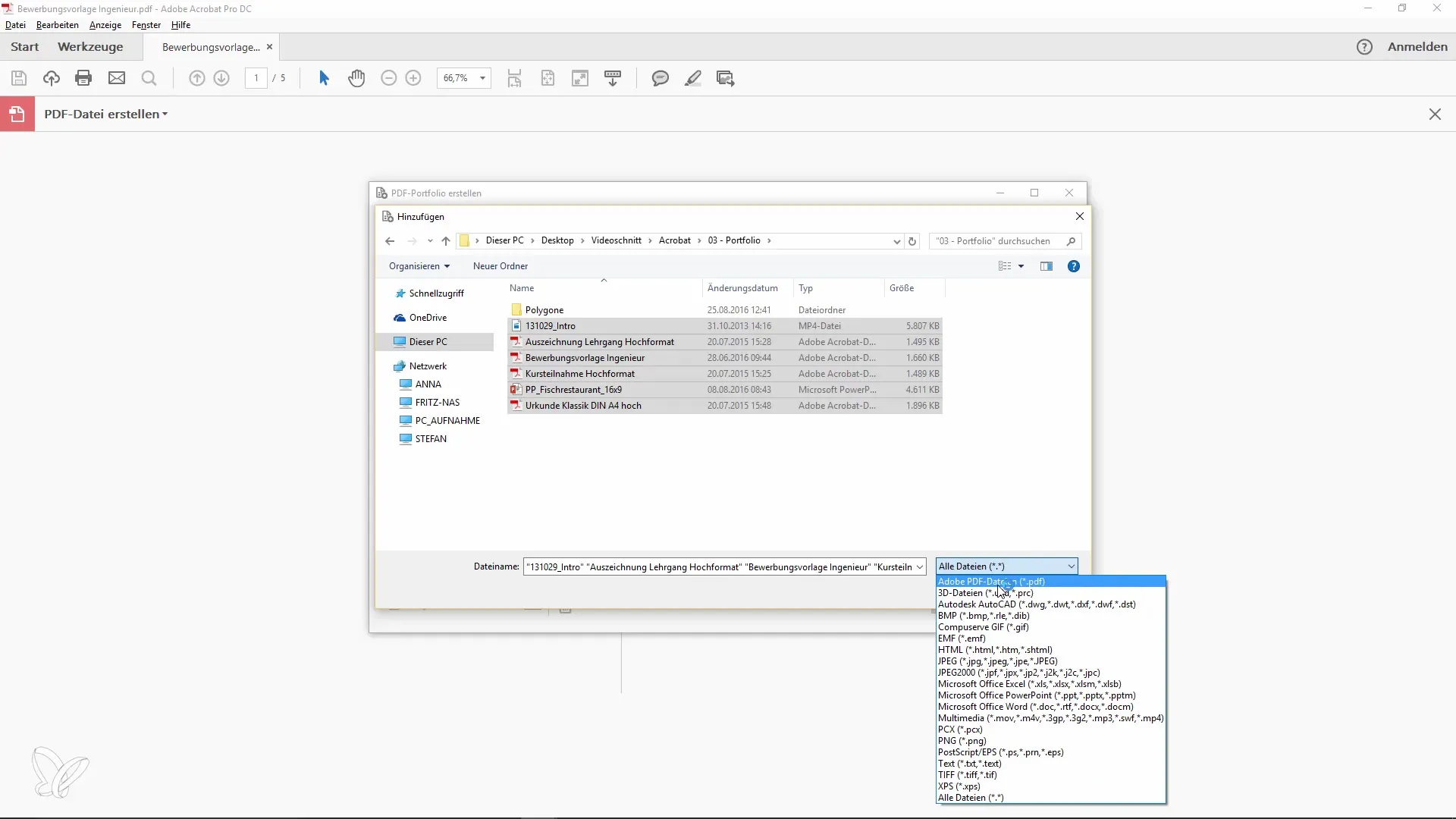Viewport: 1456px width, 819px height.
Task: Open recent locations dropdown arrow
Action: (x=430, y=241)
